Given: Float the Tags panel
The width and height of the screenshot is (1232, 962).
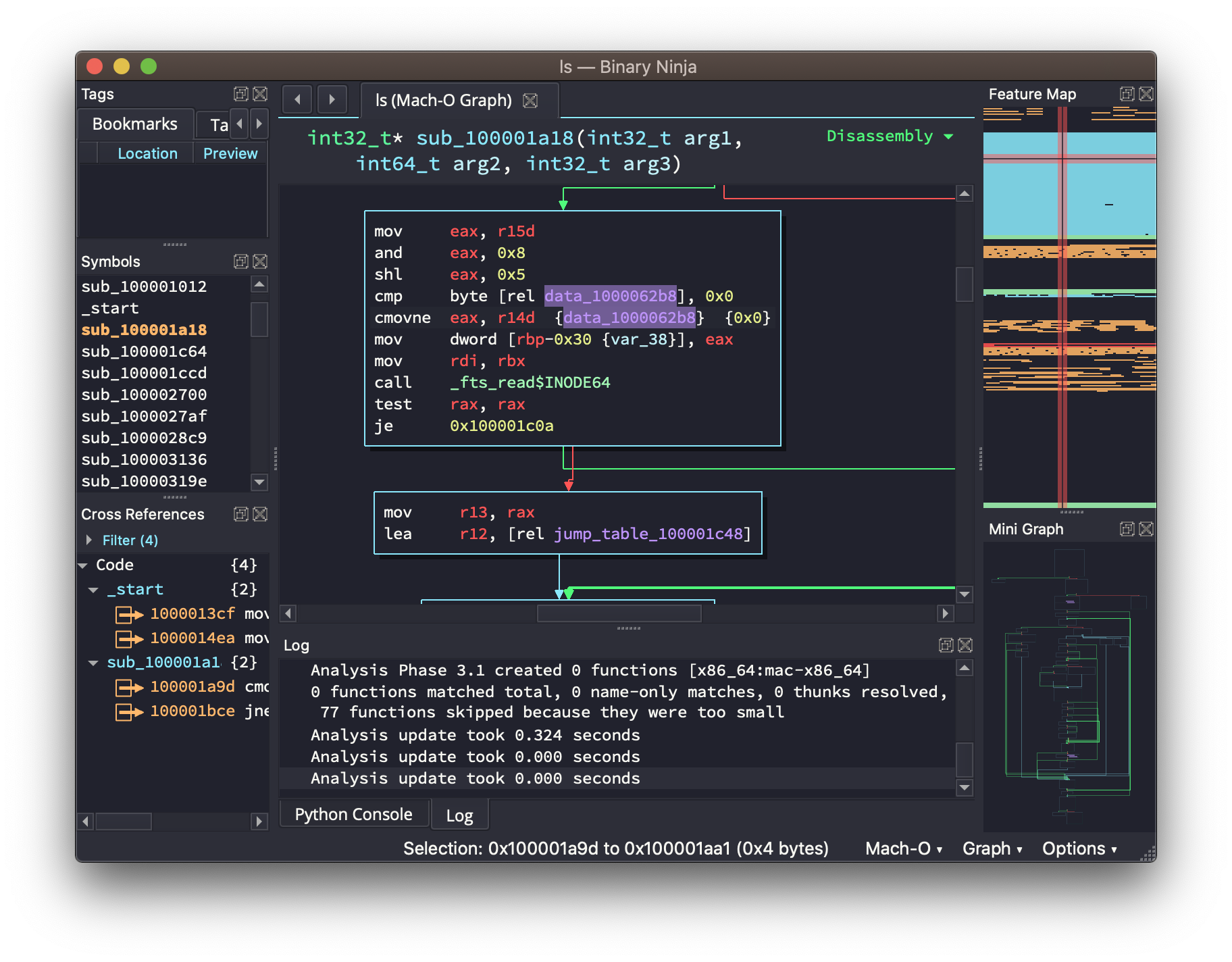Looking at the screenshot, I should click(240, 94).
